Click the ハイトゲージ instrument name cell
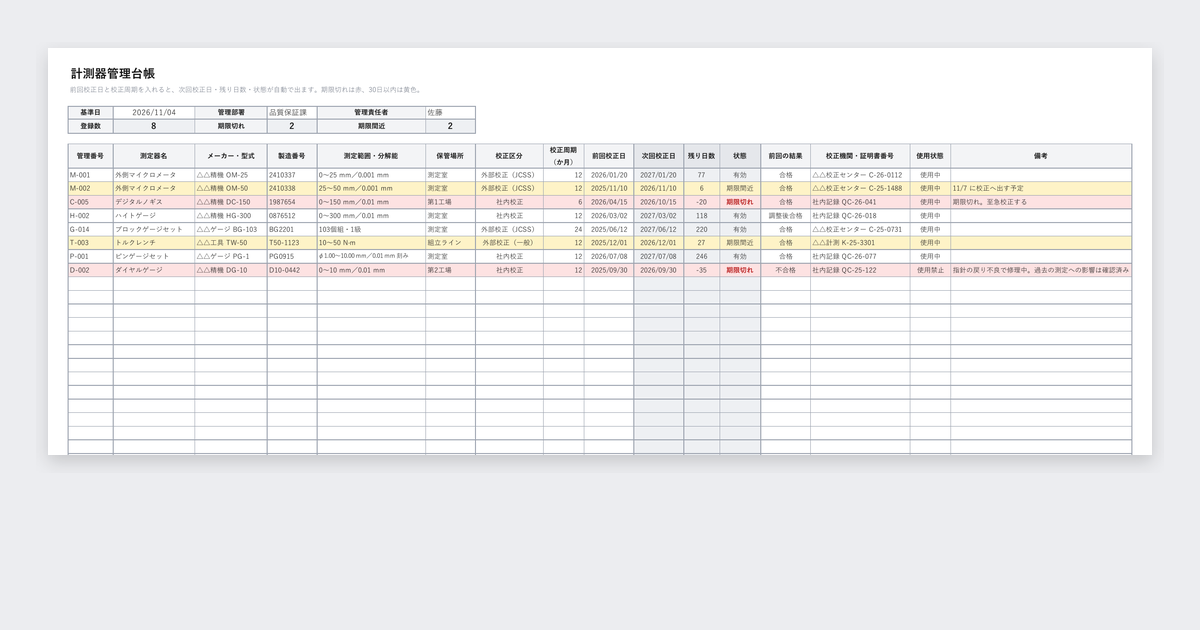This screenshot has width=1200, height=630. point(154,216)
